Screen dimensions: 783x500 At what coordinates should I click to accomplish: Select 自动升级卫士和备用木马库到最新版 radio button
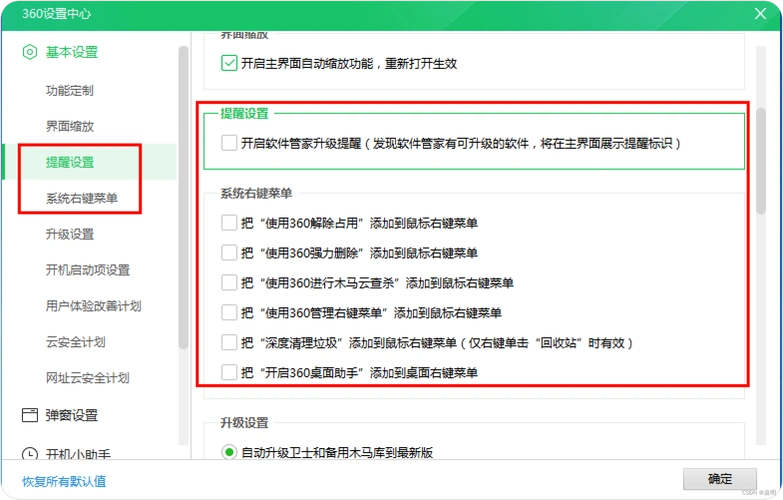tap(229, 452)
